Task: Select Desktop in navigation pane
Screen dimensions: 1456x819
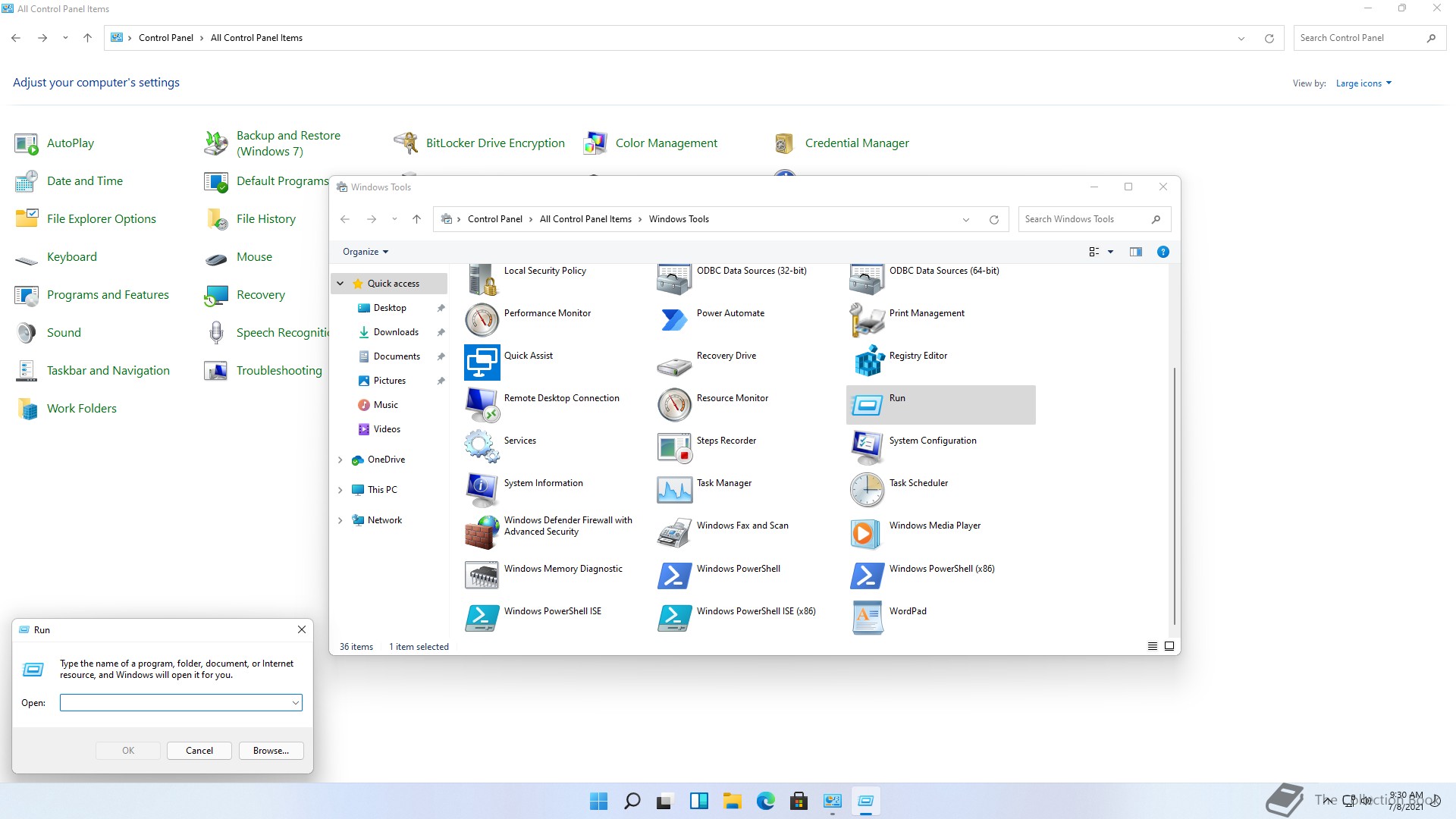Action: [x=390, y=308]
